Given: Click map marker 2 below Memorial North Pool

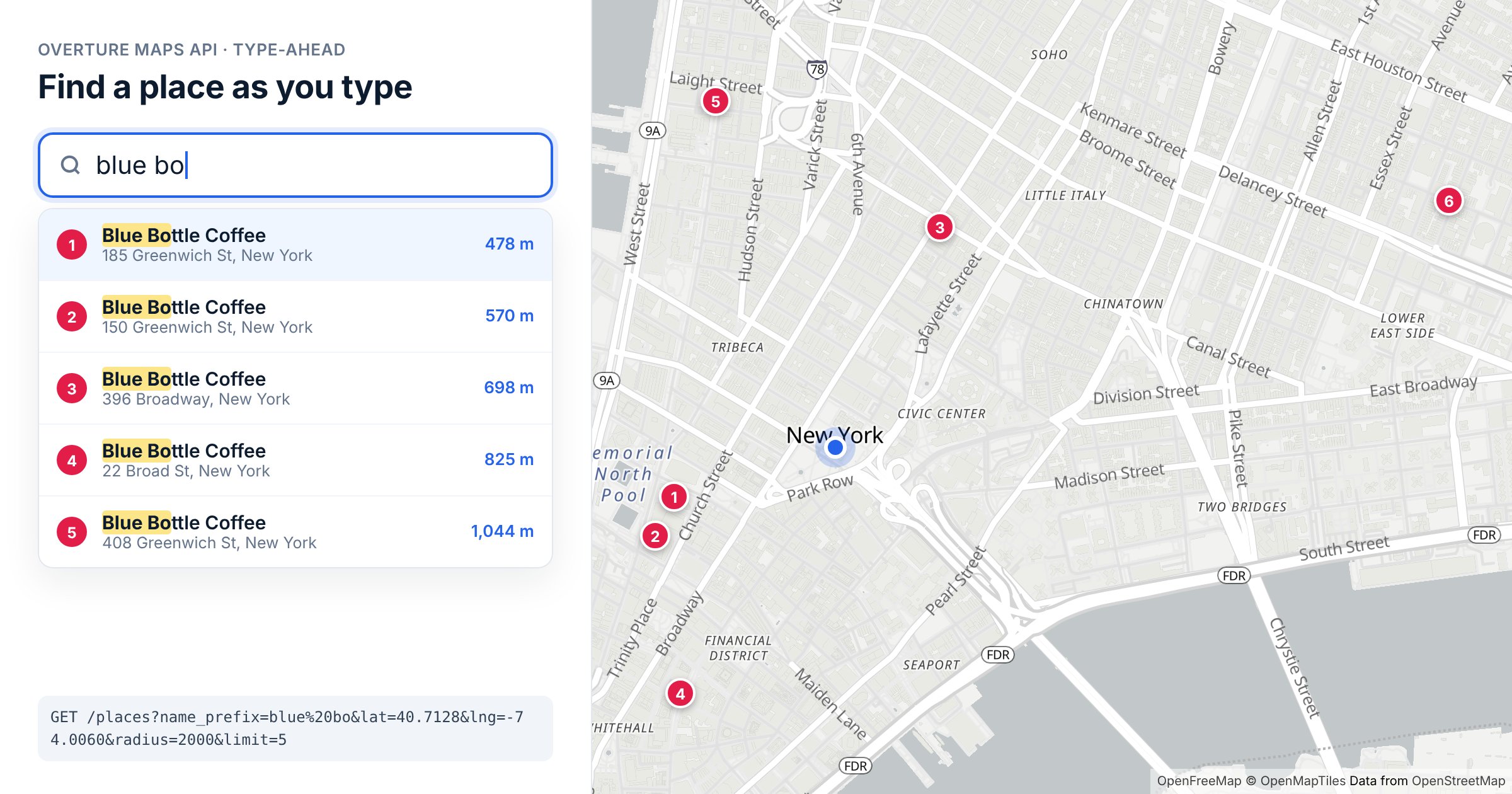Looking at the screenshot, I should pyautogui.click(x=655, y=536).
